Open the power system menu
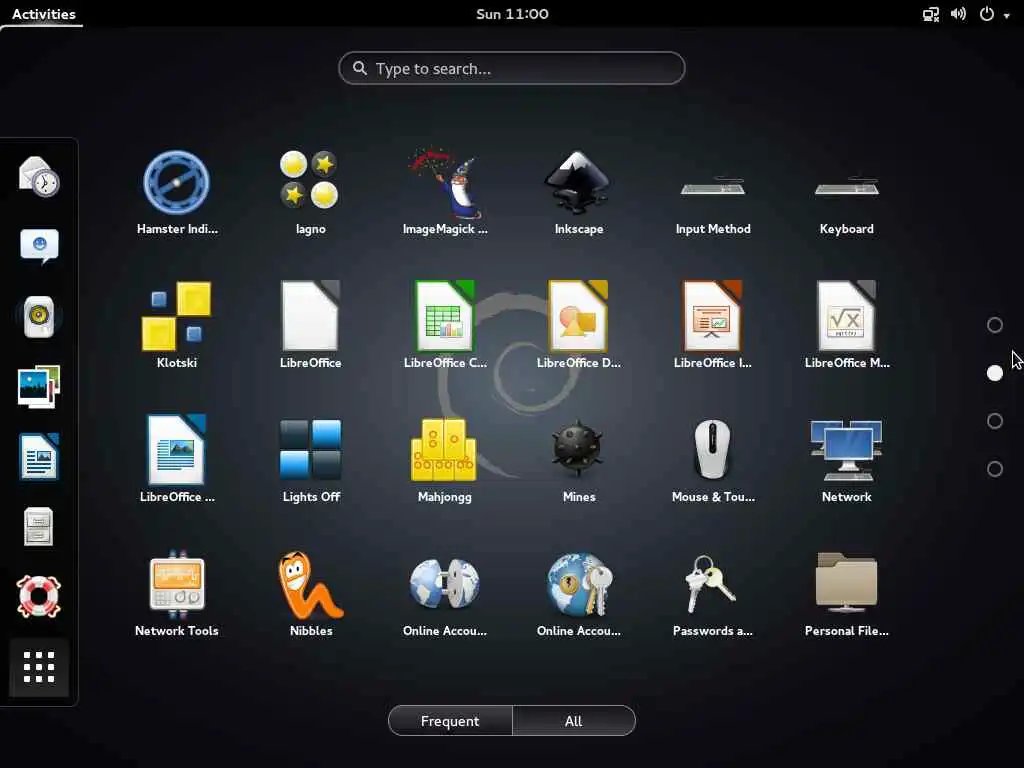The image size is (1024, 768). [994, 14]
